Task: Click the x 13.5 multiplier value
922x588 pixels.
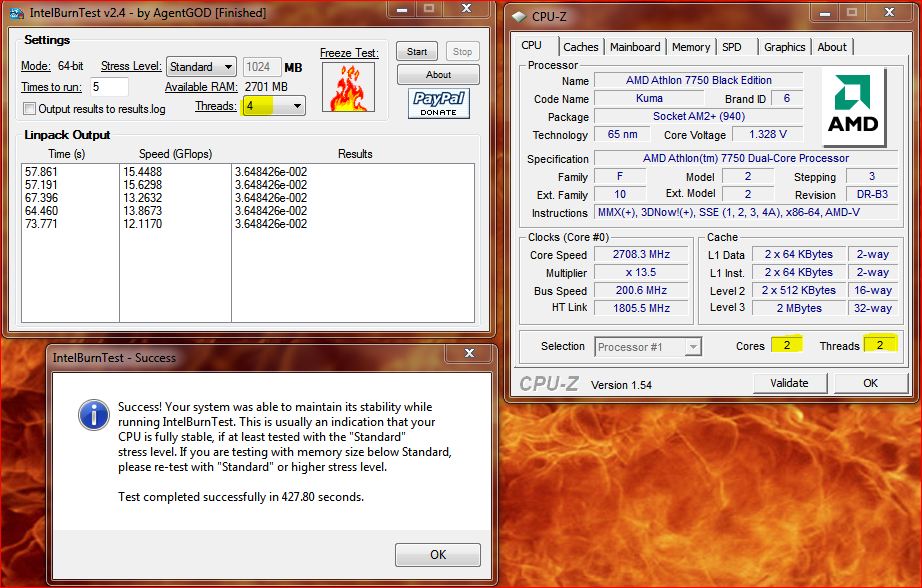Action: [642, 272]
